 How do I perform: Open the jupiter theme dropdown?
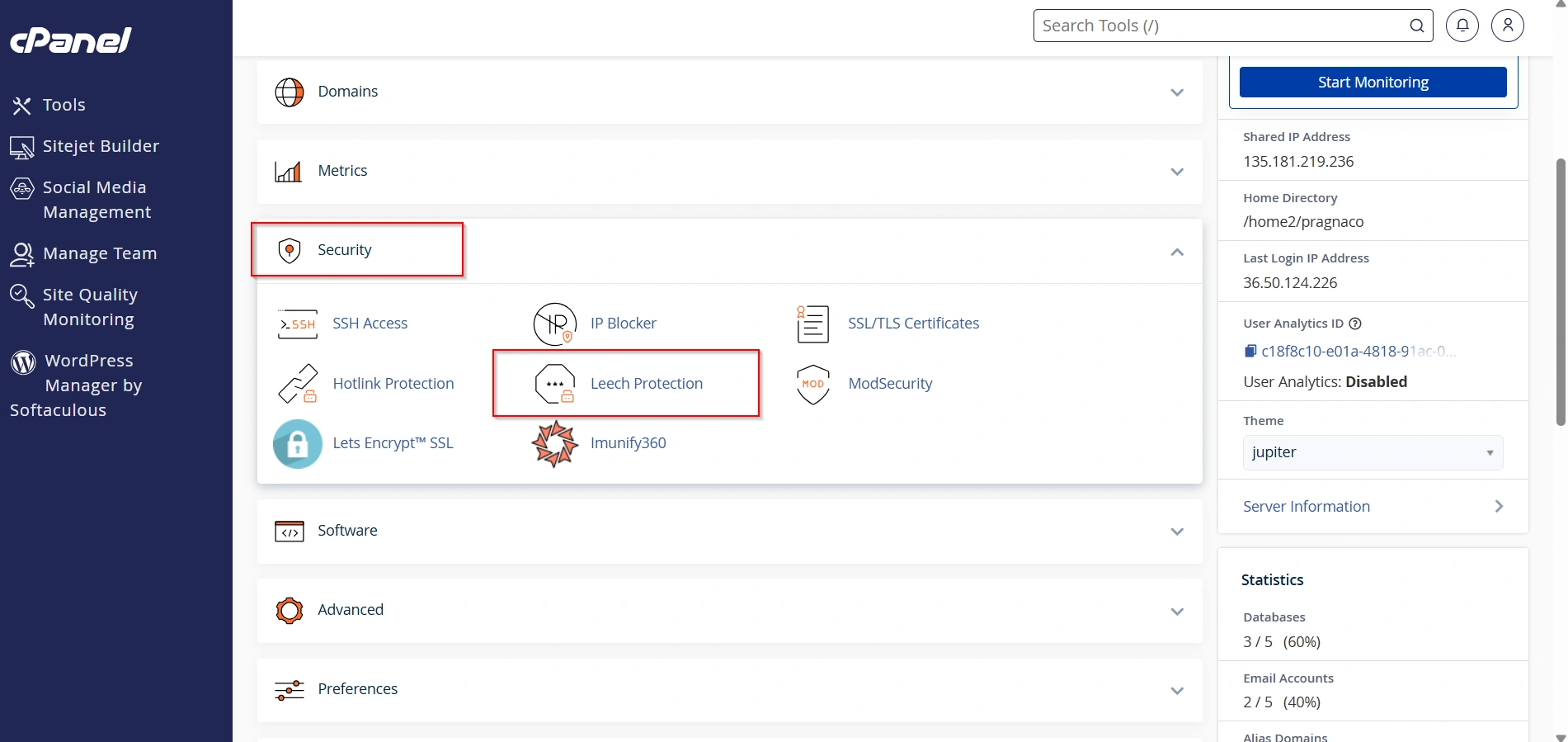(1373, 452)
